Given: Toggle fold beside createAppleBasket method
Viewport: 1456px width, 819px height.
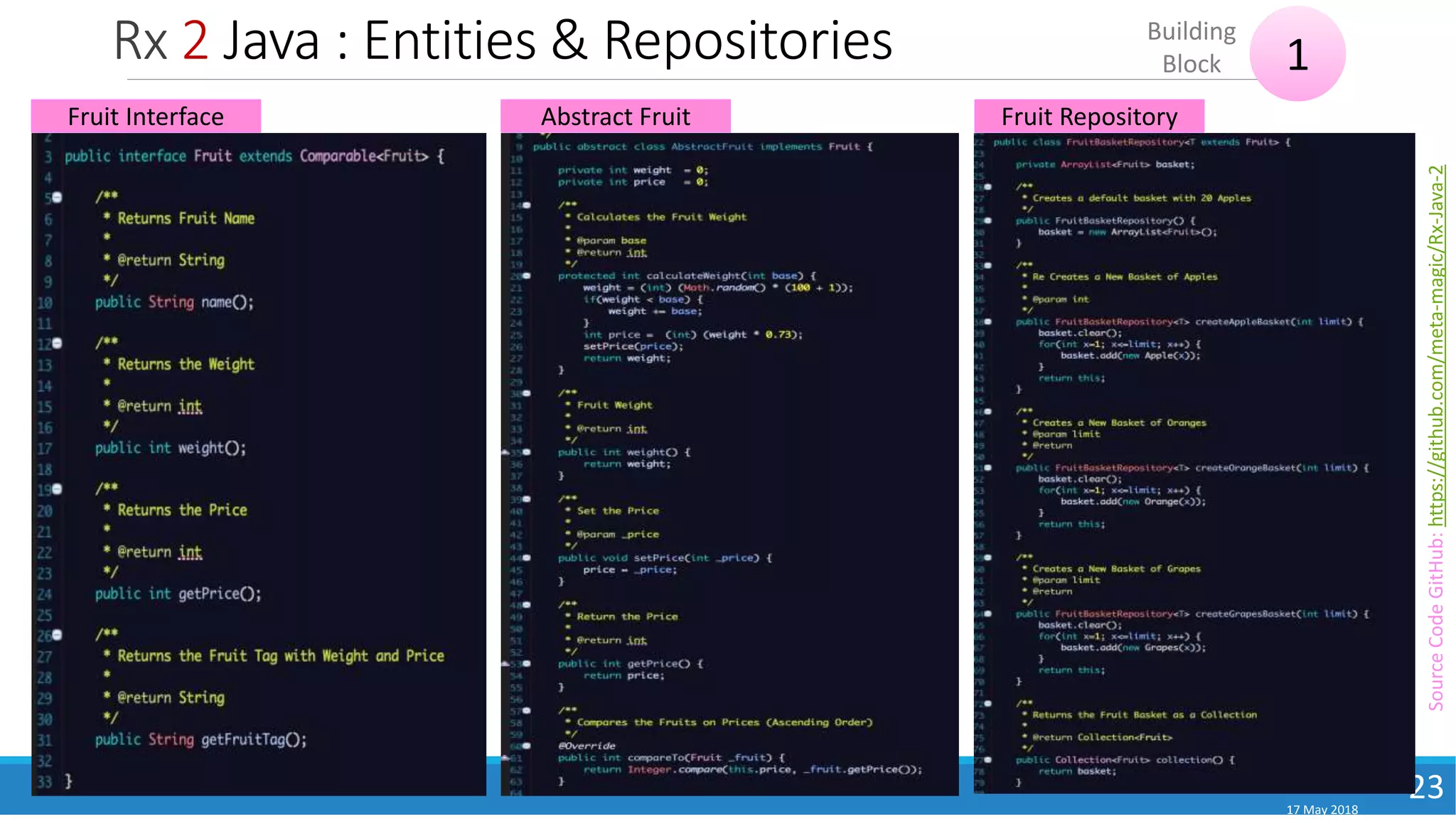Looking at the screenshot, I should pos(988,322).
